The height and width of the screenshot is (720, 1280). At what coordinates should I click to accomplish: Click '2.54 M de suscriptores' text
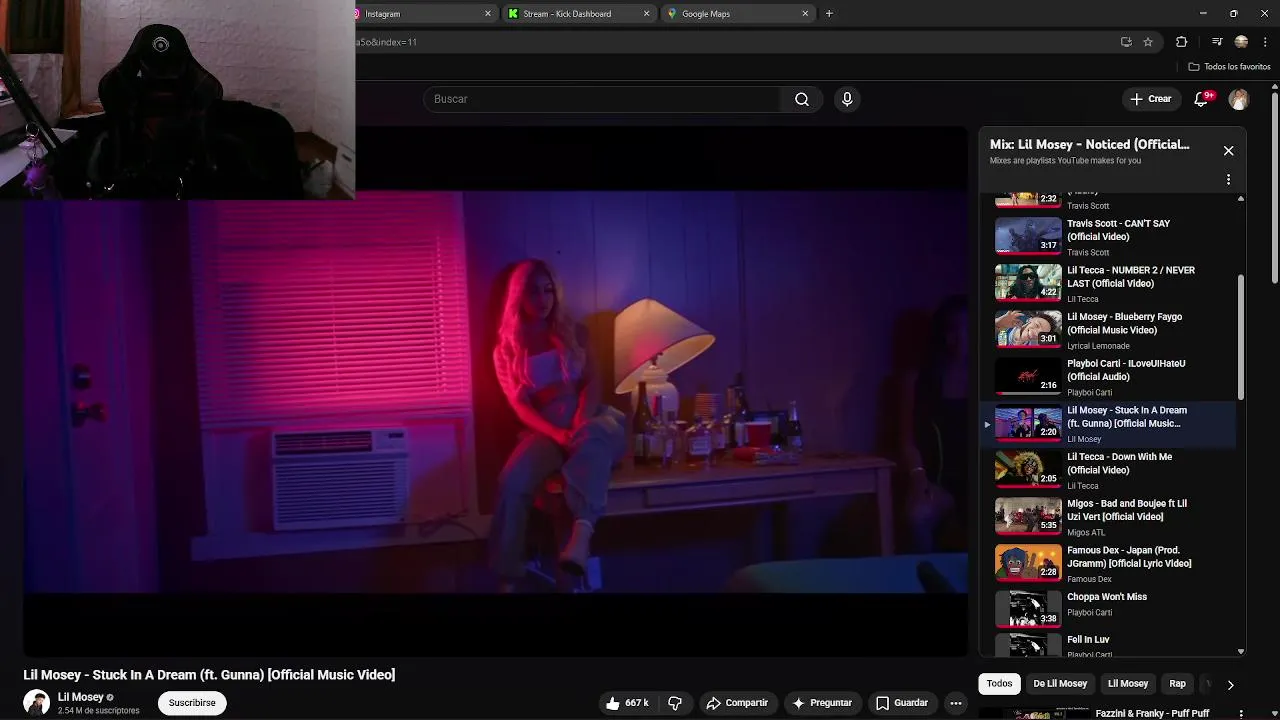coord(99,711)
